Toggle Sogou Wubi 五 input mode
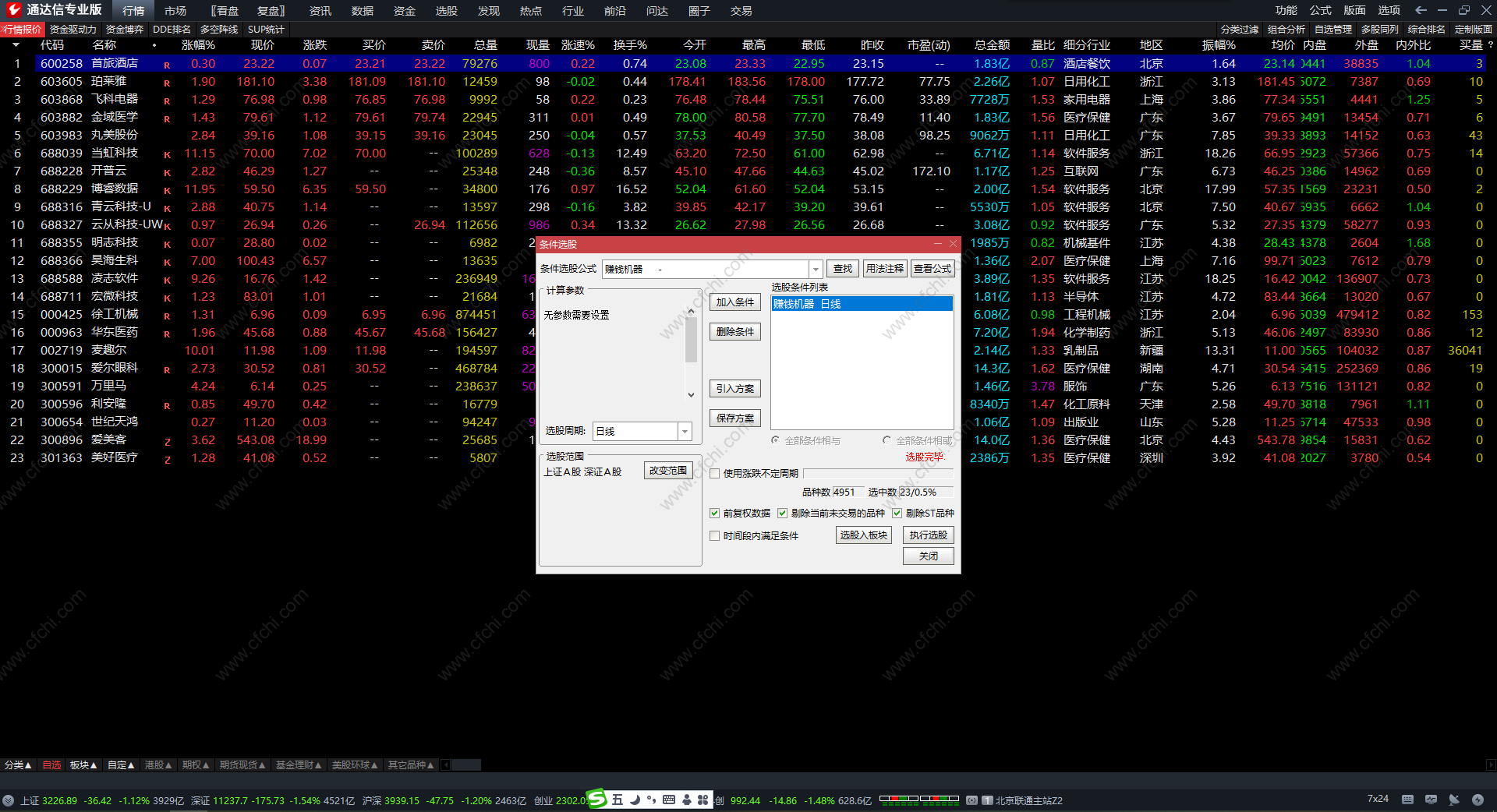 pos(618,800)
